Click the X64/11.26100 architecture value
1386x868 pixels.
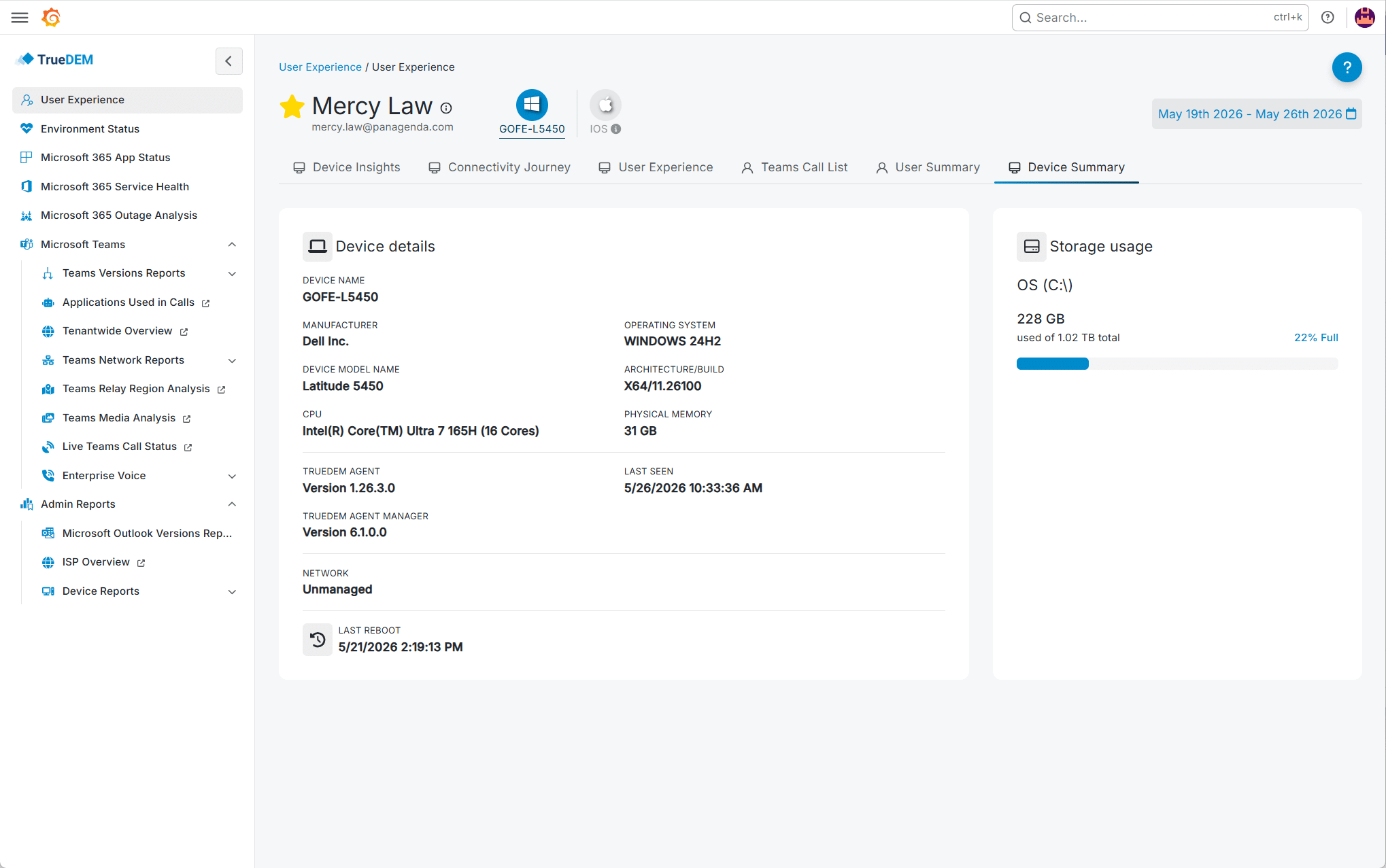point(663,386)
